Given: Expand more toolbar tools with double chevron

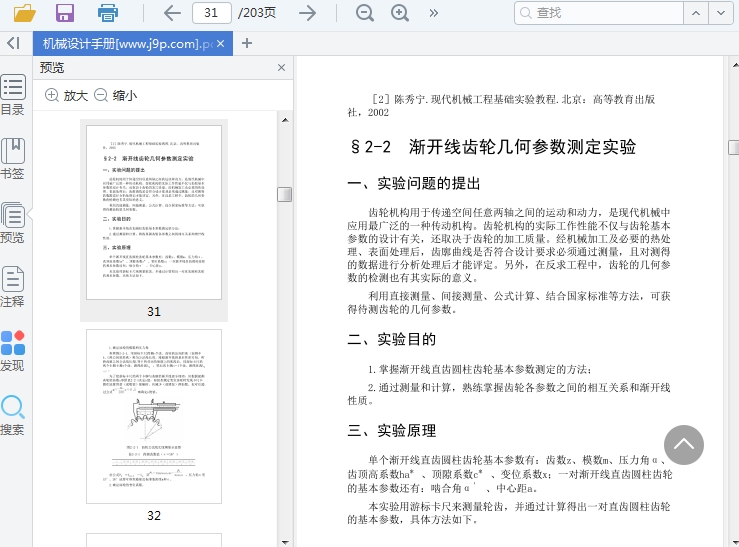Looking at the screenshot, I should [x=433, y=13].
